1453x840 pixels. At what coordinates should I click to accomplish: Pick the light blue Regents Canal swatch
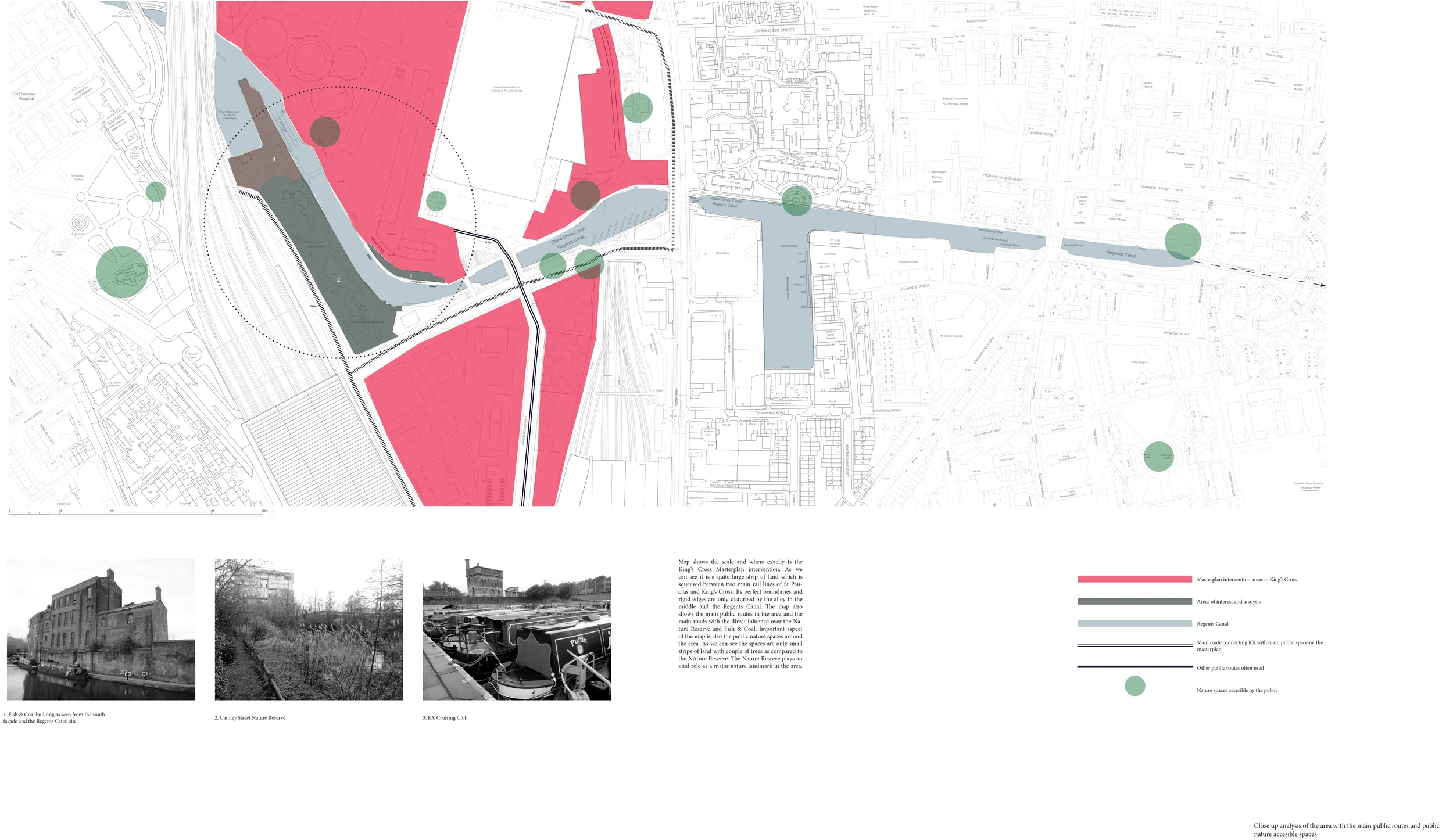[1134, 623]
